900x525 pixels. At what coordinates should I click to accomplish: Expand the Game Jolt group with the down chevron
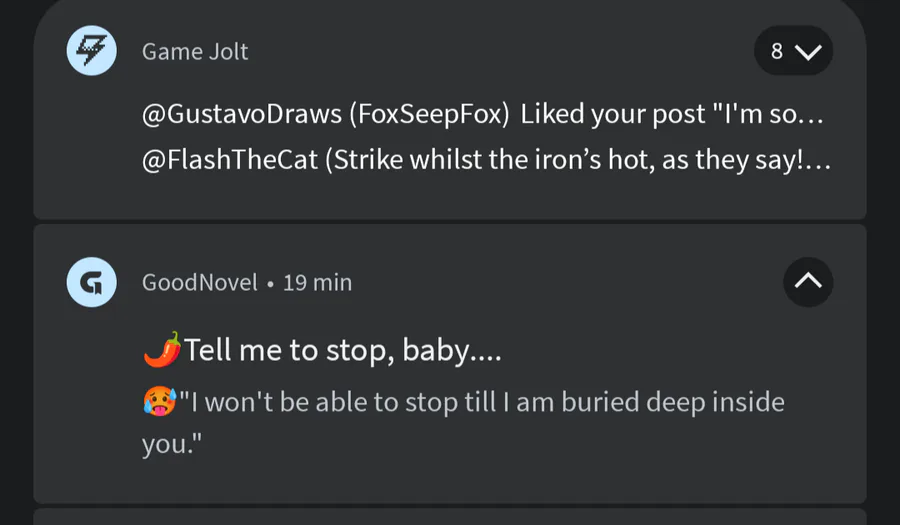point(809,52)
